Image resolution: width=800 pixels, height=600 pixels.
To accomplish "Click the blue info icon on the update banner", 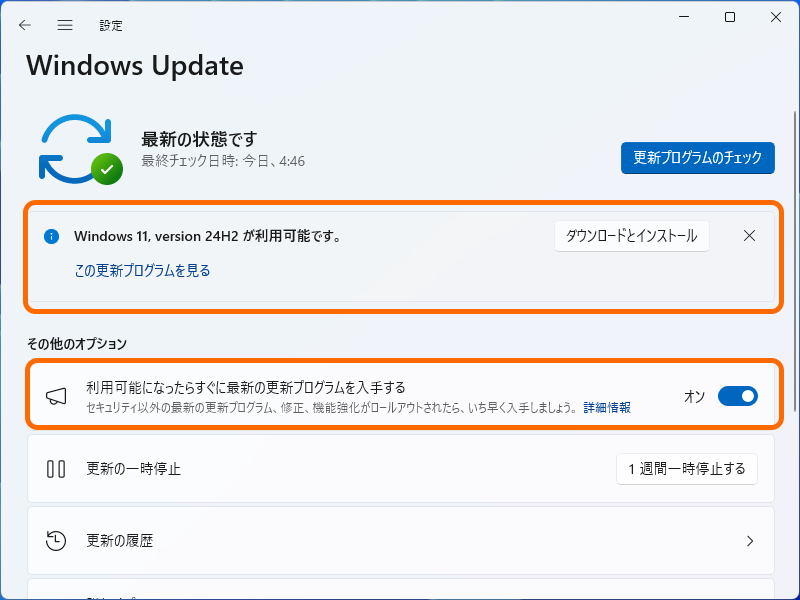I will click(x=51, y=236).
